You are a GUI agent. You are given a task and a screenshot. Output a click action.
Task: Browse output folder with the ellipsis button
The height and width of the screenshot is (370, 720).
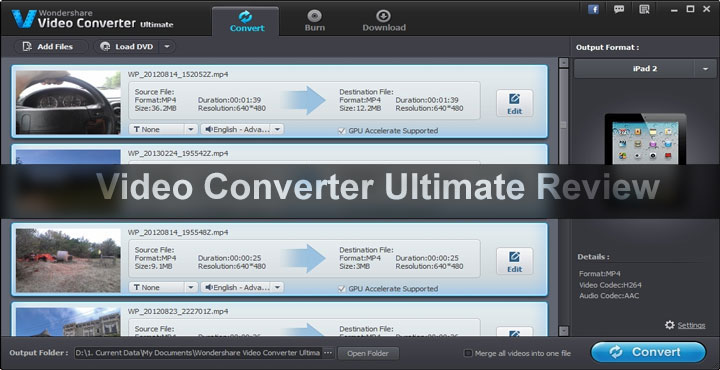point(328,353)
